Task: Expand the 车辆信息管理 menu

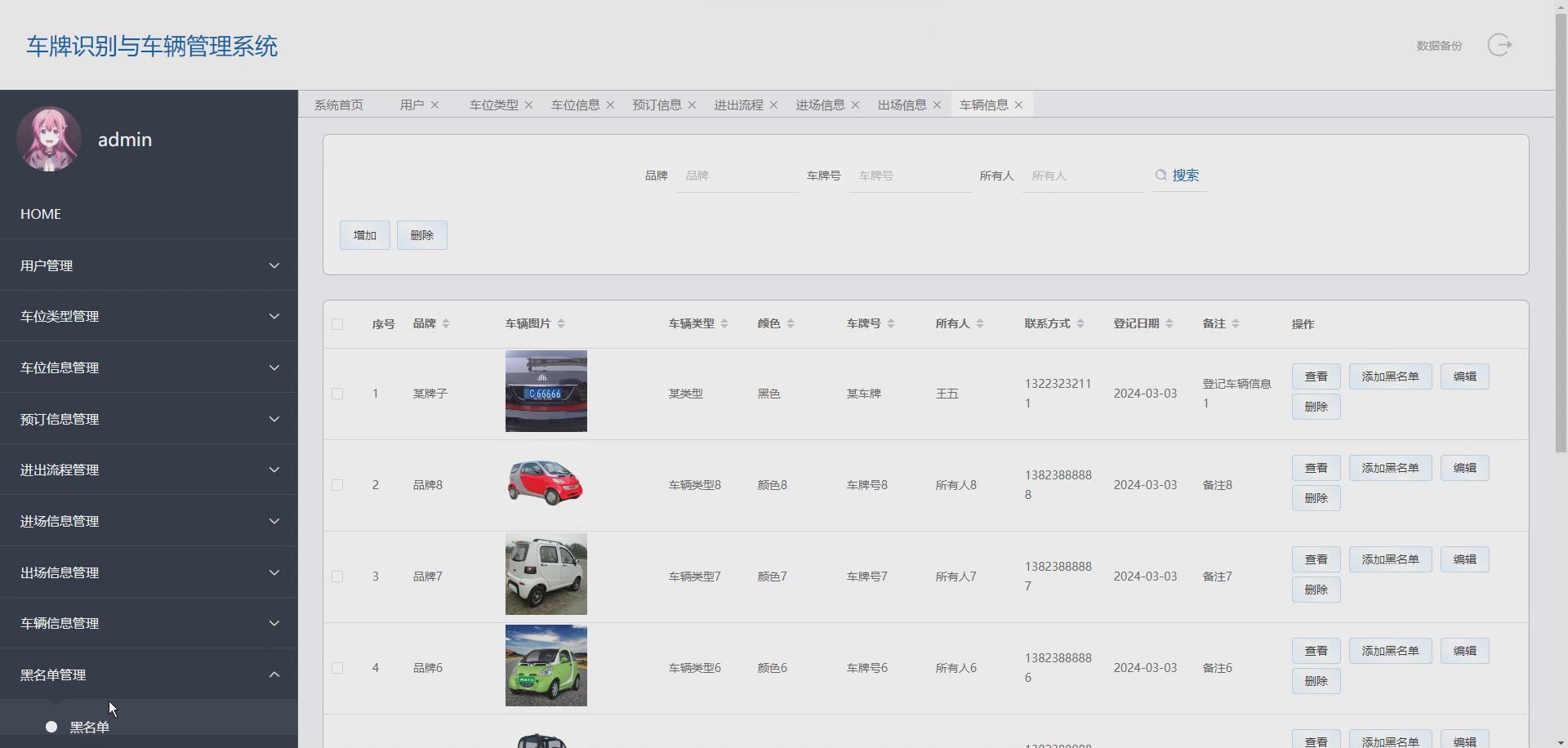Action: pyautogui.click(x=149, y=623)
